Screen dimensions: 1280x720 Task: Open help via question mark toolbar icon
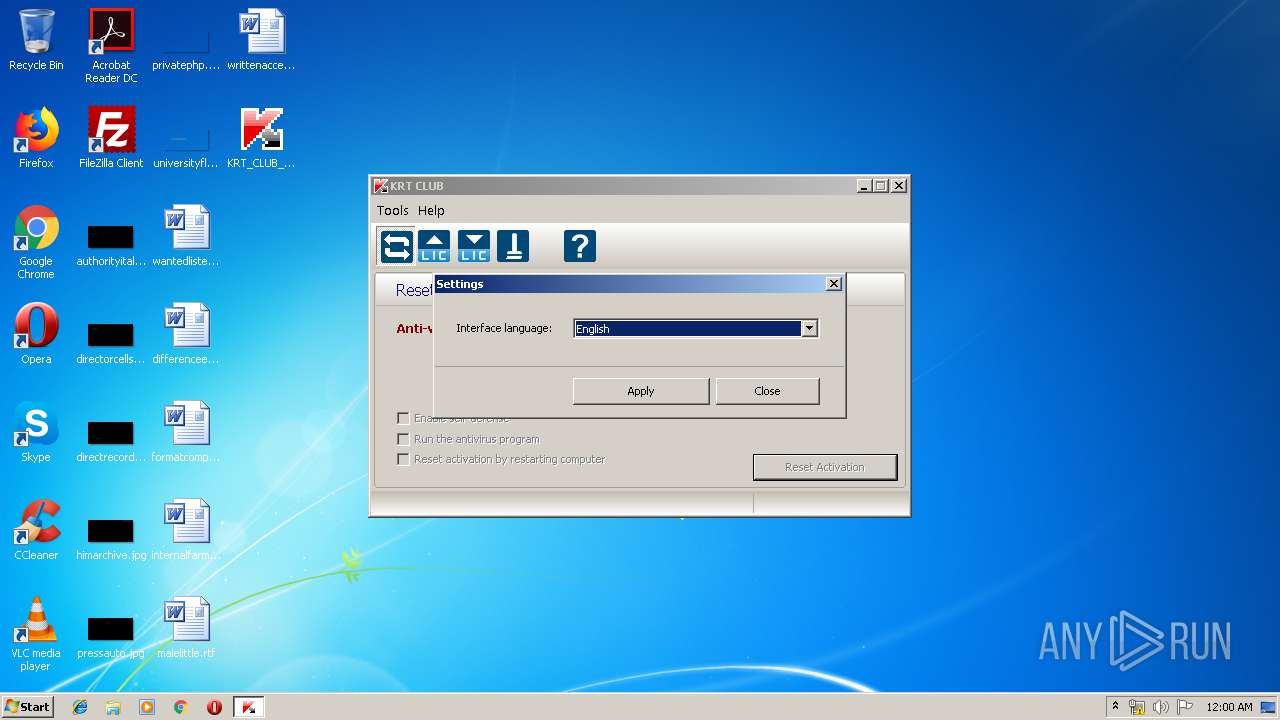(x=580, y=246)
